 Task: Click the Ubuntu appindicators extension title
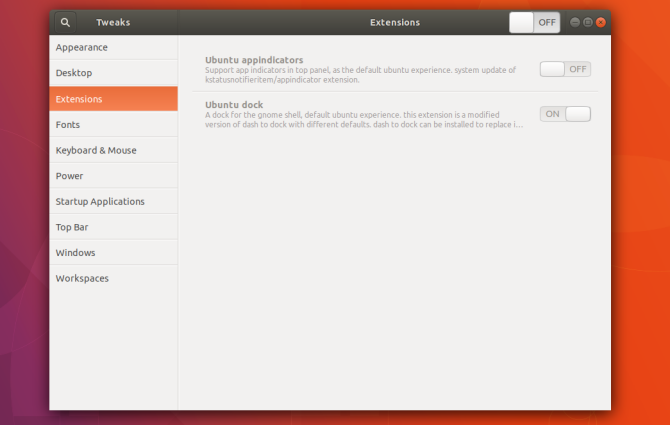254,60
